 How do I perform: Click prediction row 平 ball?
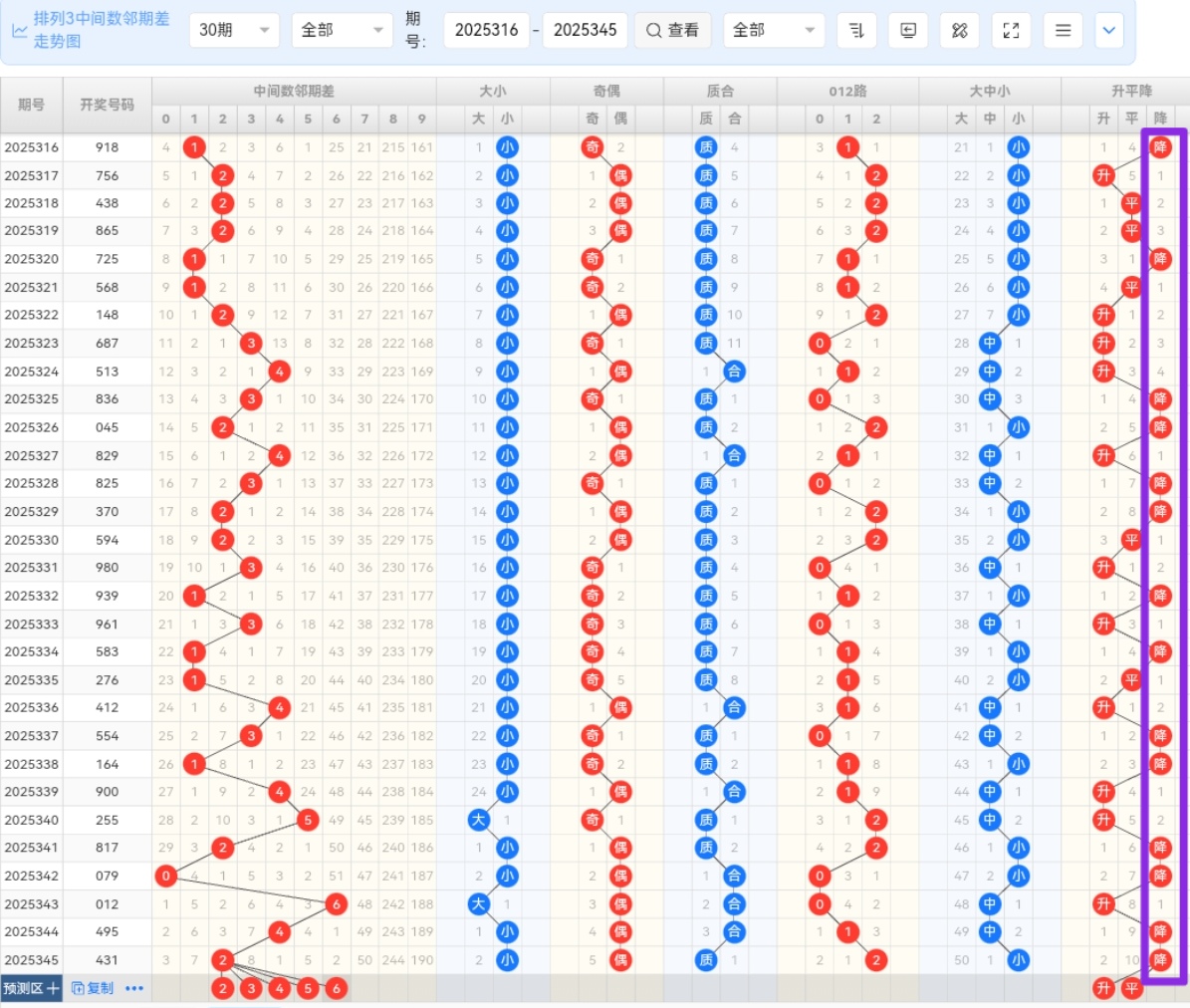click(1131, 988)
